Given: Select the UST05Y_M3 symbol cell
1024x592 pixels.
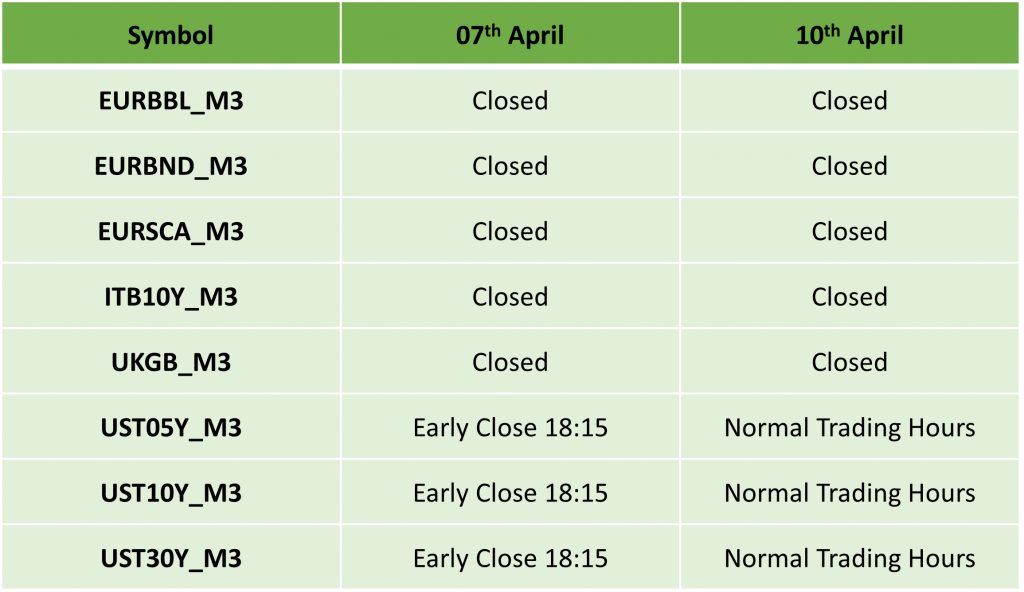Looking at the screenshot, I should 170,427.
